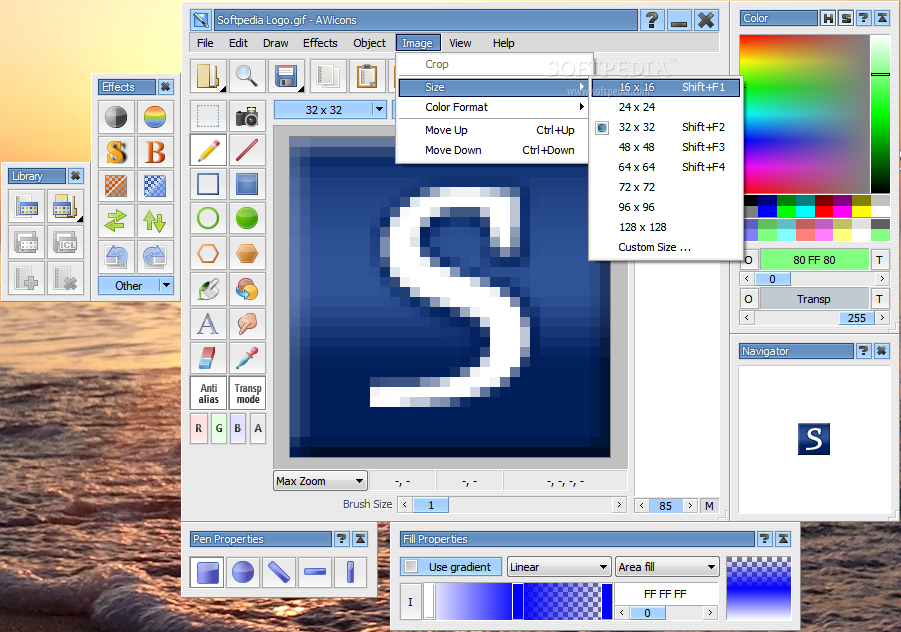The image size is (901, 632).
Task: Click the Transp color button
Action: [814, 299]
